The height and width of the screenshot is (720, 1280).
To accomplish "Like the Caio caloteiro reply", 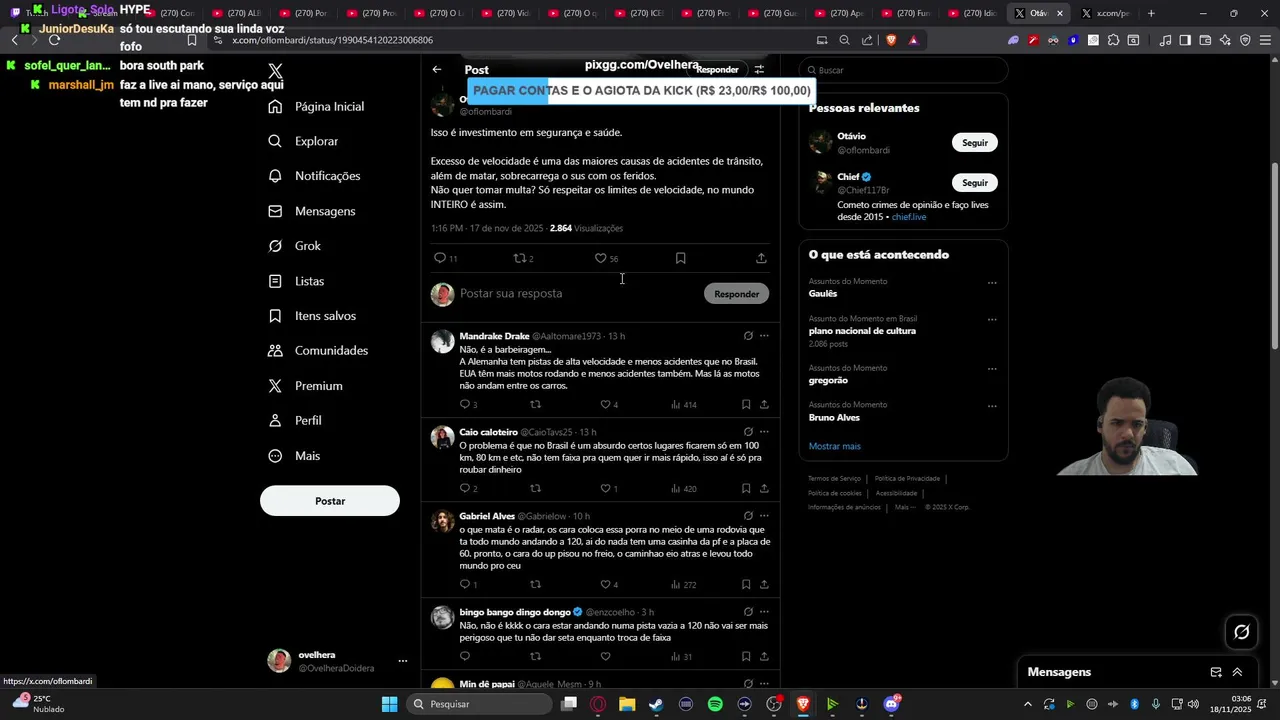I will (605, 489).
